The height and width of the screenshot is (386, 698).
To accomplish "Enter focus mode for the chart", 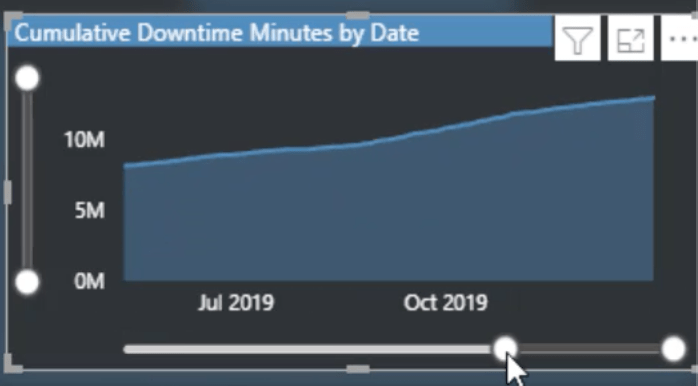I will click(x=630, y=39).
